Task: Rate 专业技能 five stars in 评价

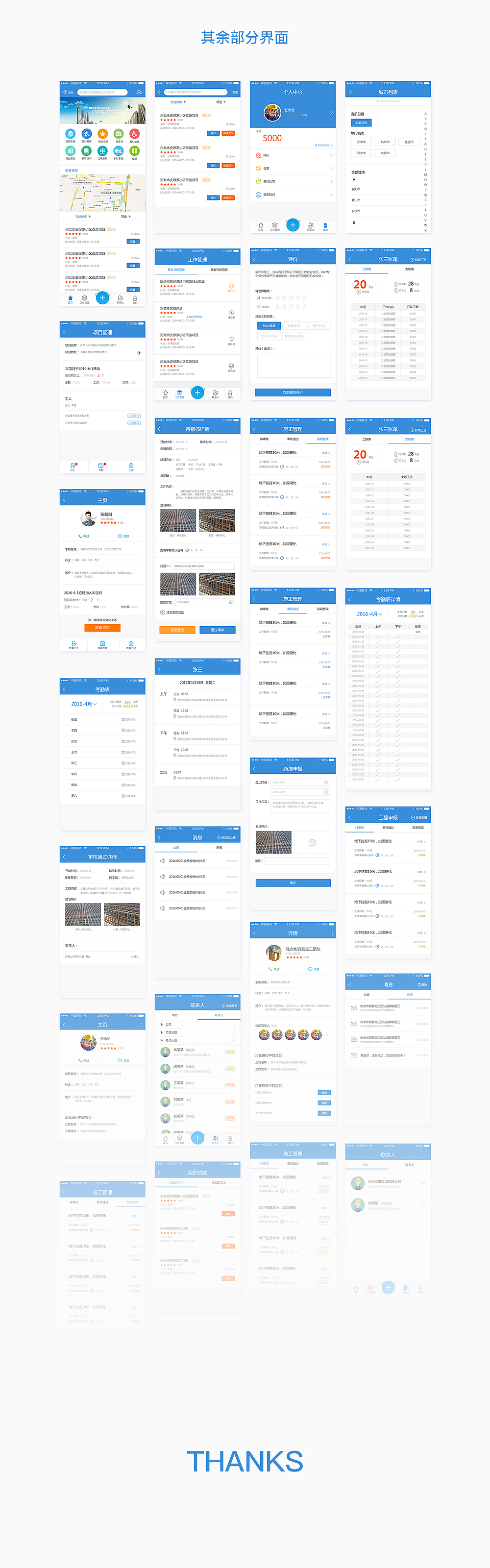Action: [x=305, y=297]
